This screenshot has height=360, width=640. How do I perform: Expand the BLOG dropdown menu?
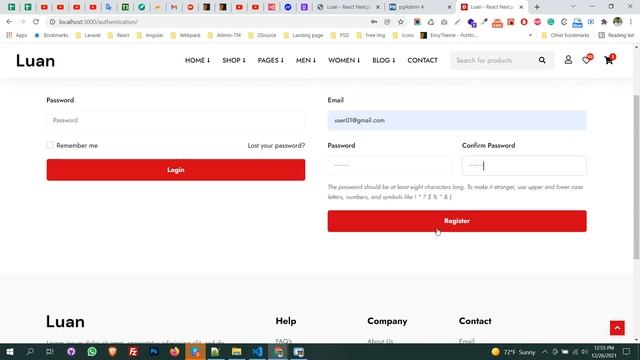point(384,60)
